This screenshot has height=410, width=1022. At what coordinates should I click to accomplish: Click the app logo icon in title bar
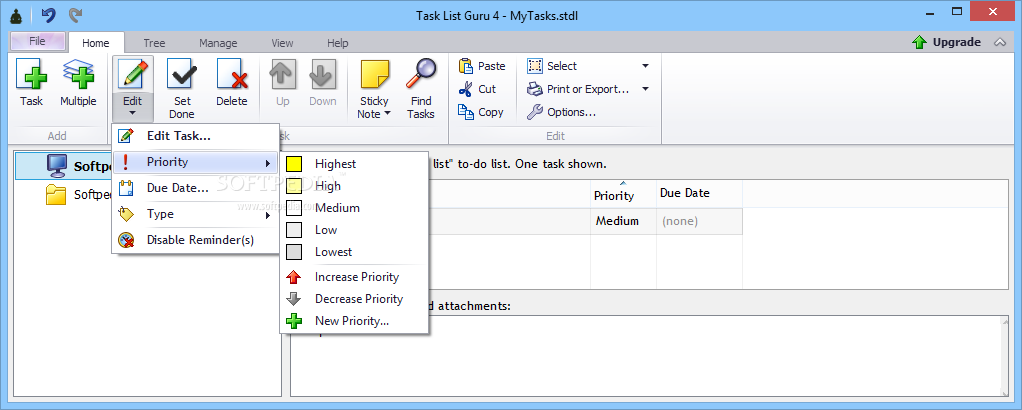(x=17, y=15)
